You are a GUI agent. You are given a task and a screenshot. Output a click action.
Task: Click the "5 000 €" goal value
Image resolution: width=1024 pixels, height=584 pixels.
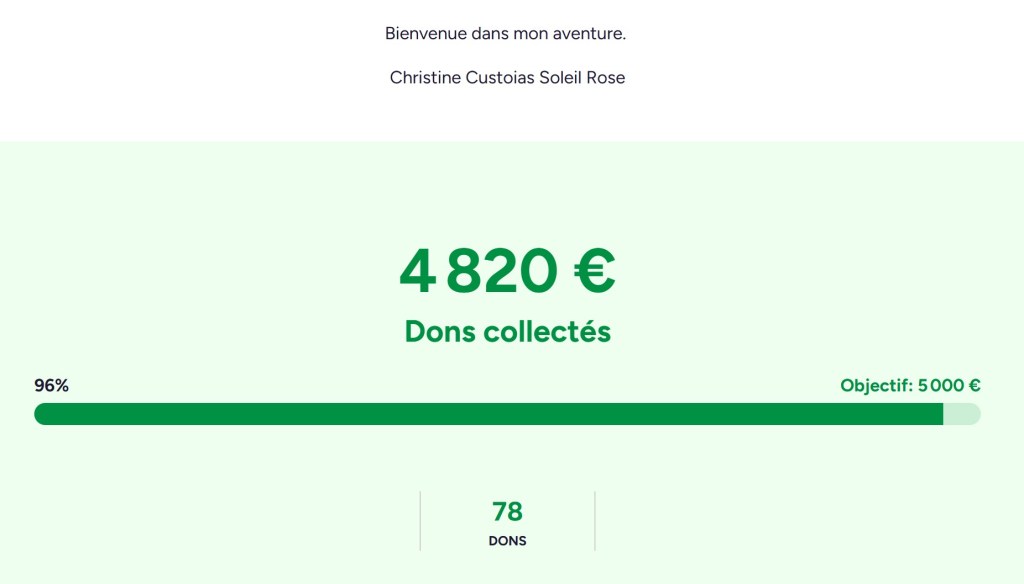click(x=949, y=386)
